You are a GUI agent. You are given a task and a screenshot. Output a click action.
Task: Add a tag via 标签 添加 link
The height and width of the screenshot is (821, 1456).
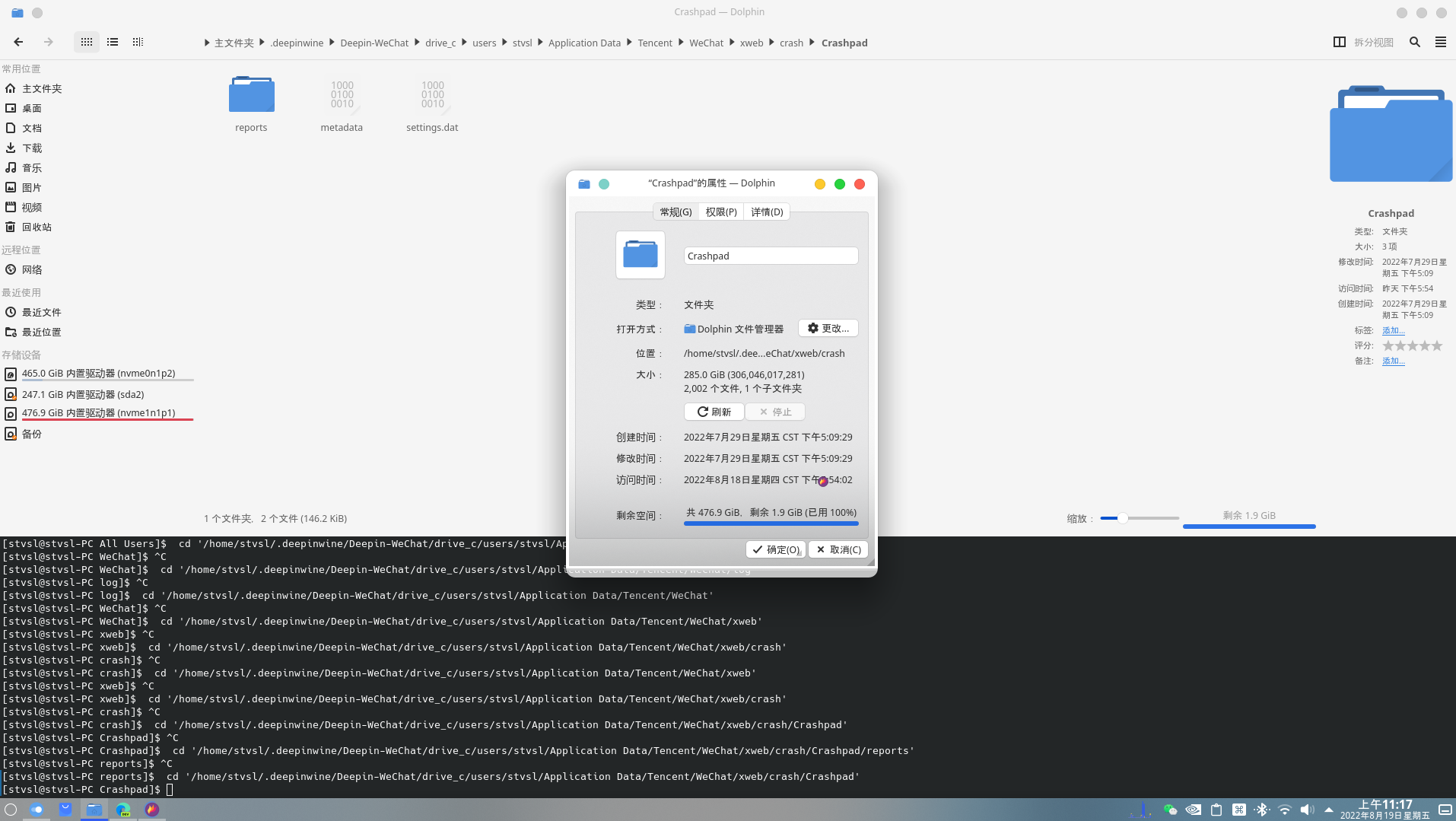tap(1394, 330)
